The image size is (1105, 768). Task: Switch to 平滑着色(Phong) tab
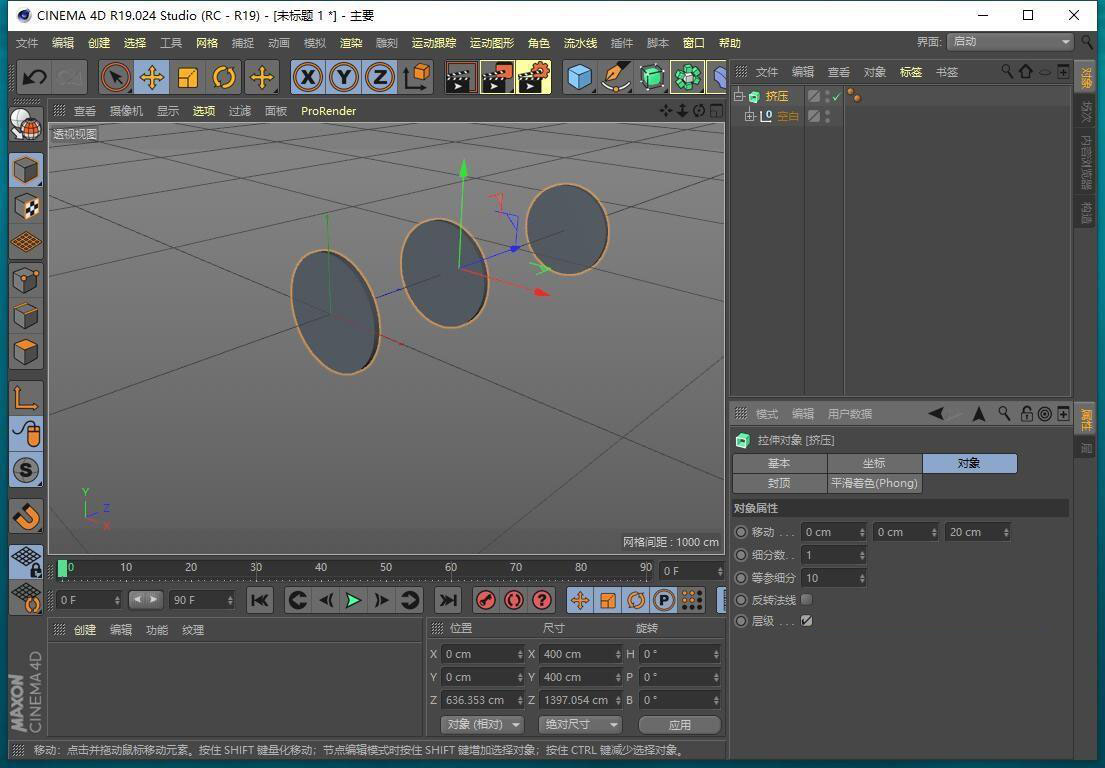click(874, 483)
